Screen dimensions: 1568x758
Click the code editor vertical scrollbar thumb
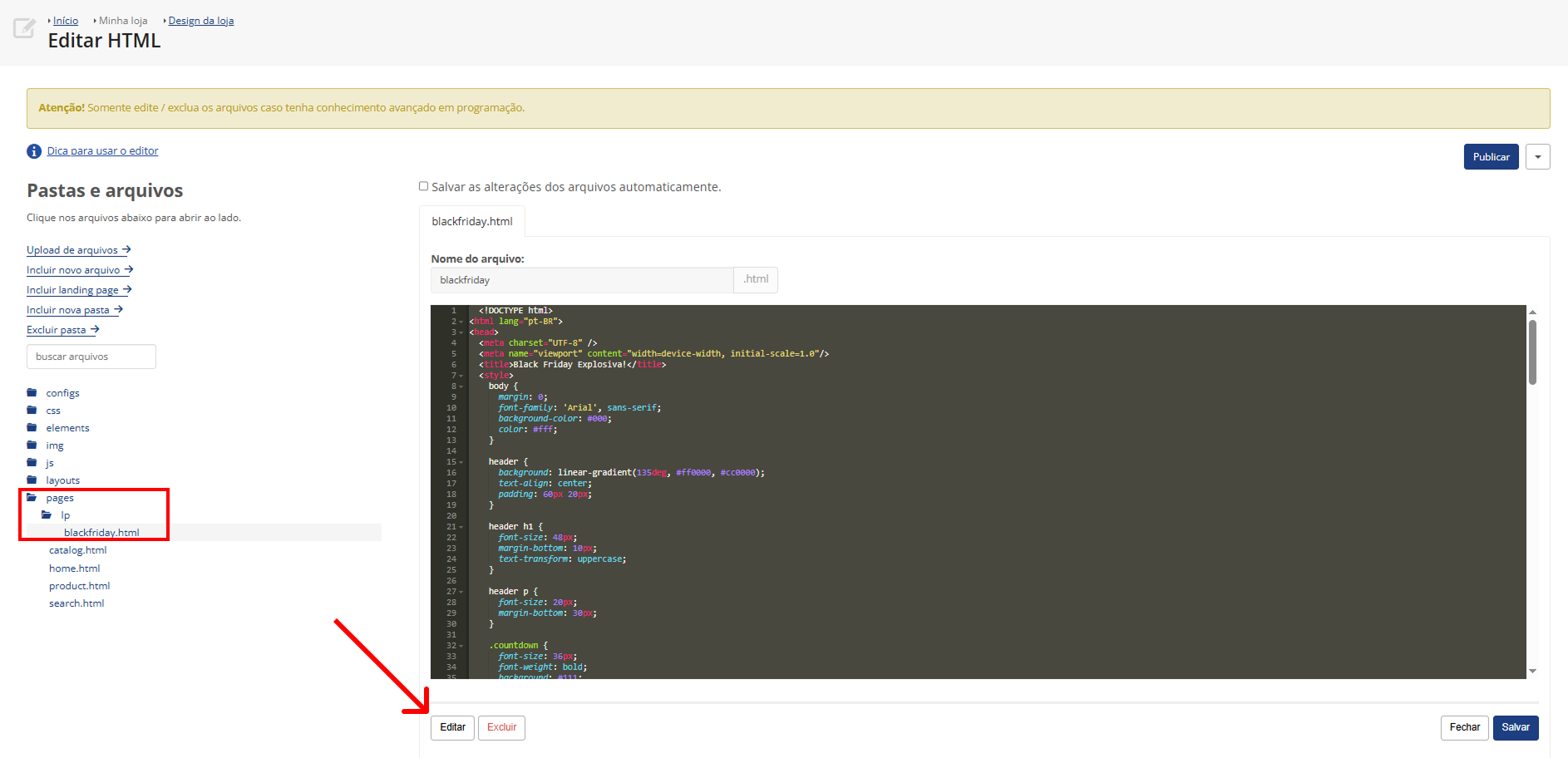coord(1532,352)
